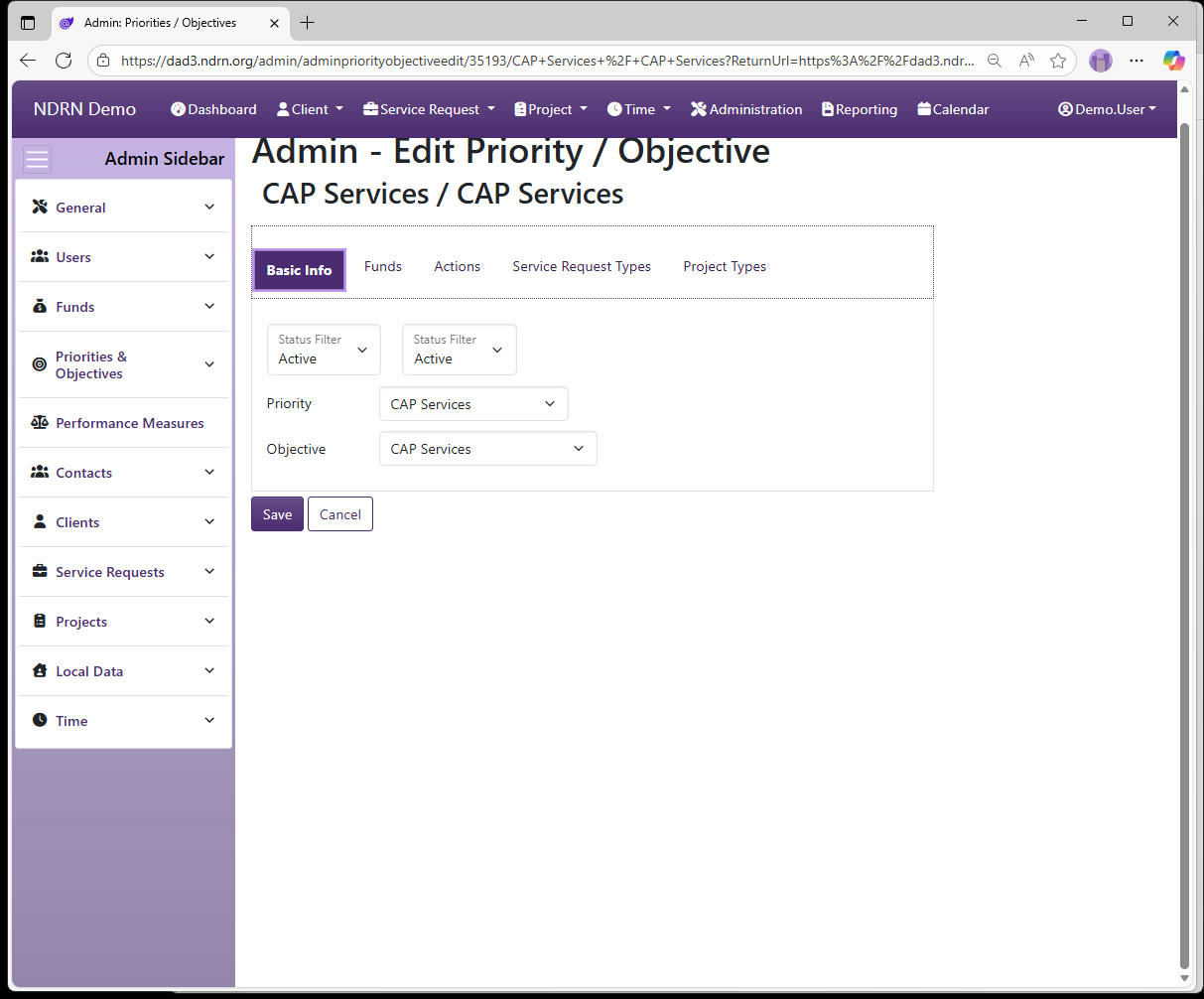The image size is (1204, 999).
Task: Open the Client menu in navbar
Action: coord(310,109)
